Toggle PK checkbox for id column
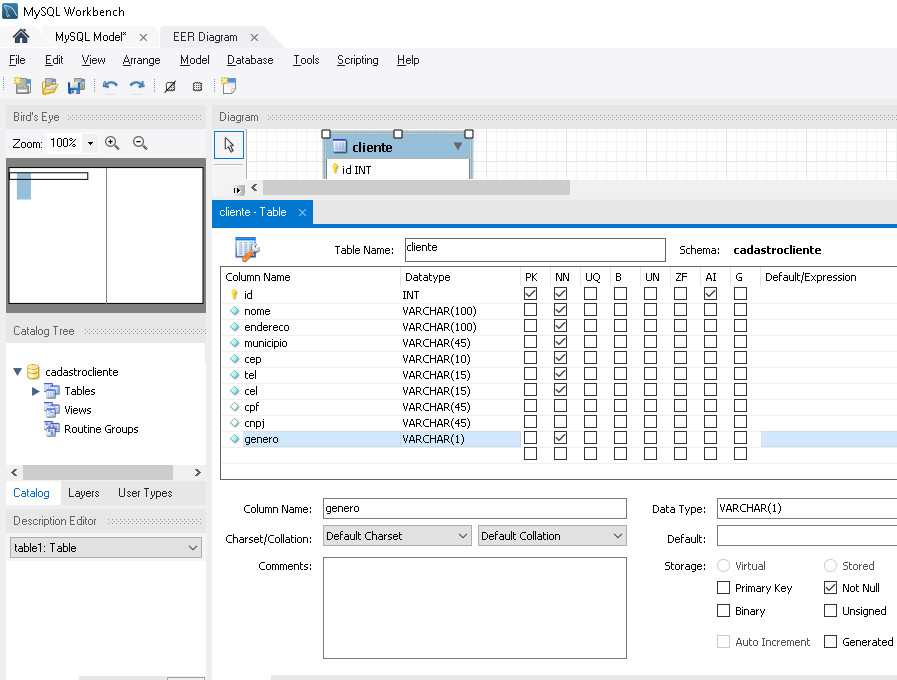Screen dimensions: 897x680 click(x=530, y=293)
